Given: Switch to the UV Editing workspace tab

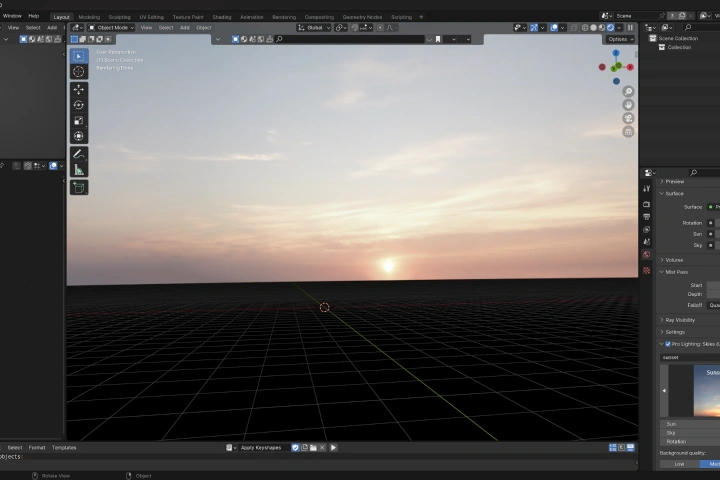Looking at the screenshot, I should [152, 17].
